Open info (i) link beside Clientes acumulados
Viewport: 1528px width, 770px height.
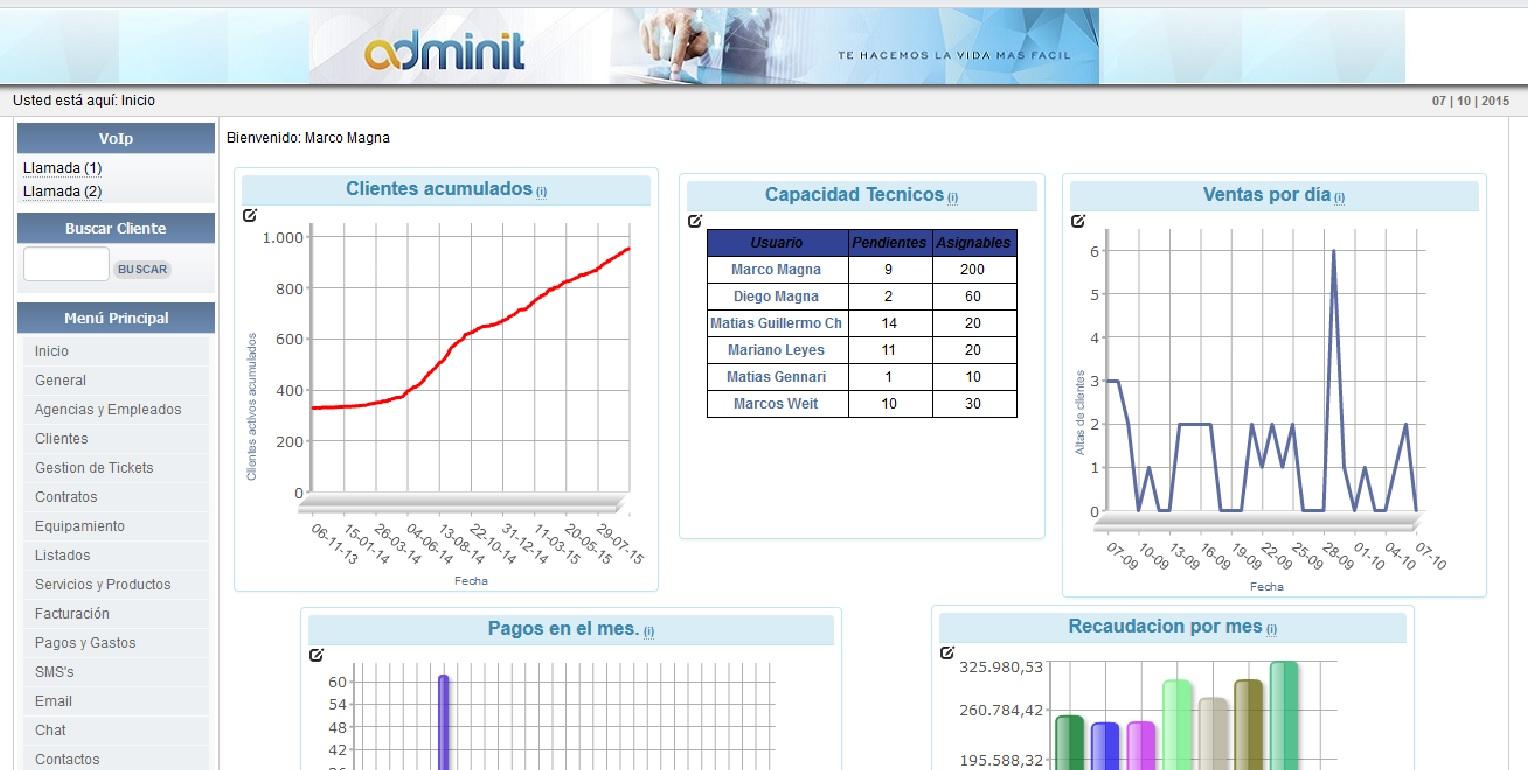[541, 191]
